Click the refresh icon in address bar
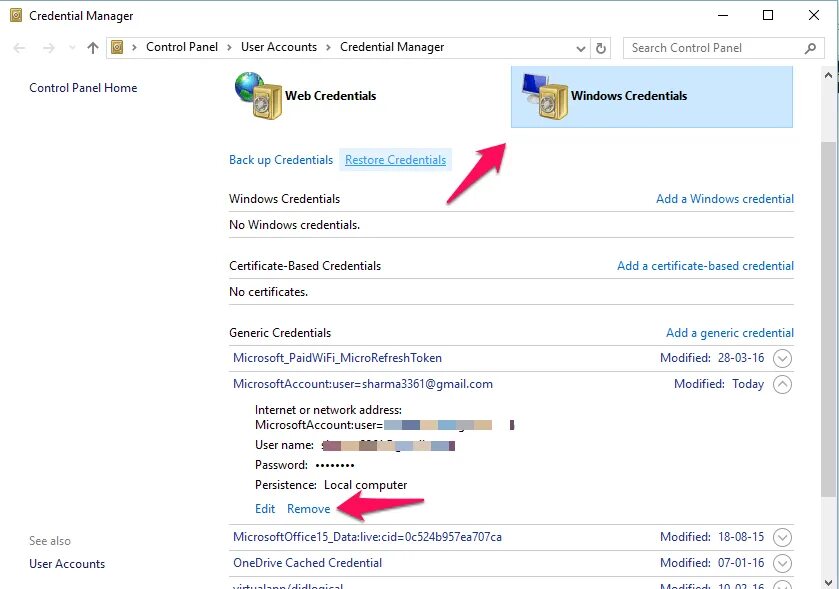The height and width of the screenshot is (589, 839). (x=601, y=48)
